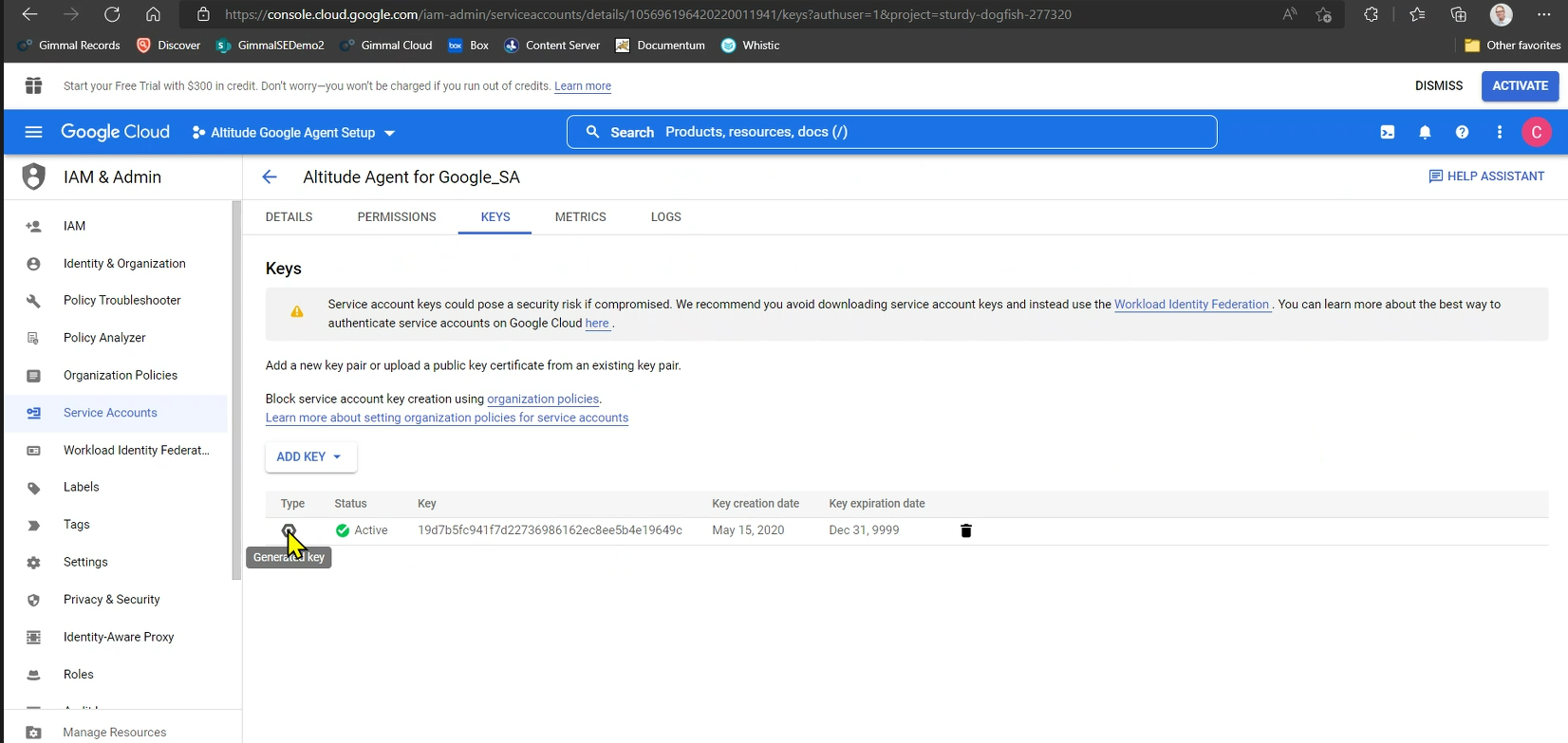The height and width of the screenshot is (743, 1568).
Task: Reload the page in the browser
Action: pyautogui.click(x=112, y=14)
